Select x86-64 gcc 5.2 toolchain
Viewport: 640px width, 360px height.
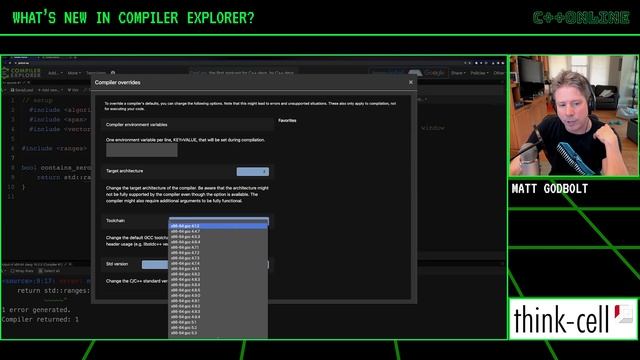coord(218,327)
